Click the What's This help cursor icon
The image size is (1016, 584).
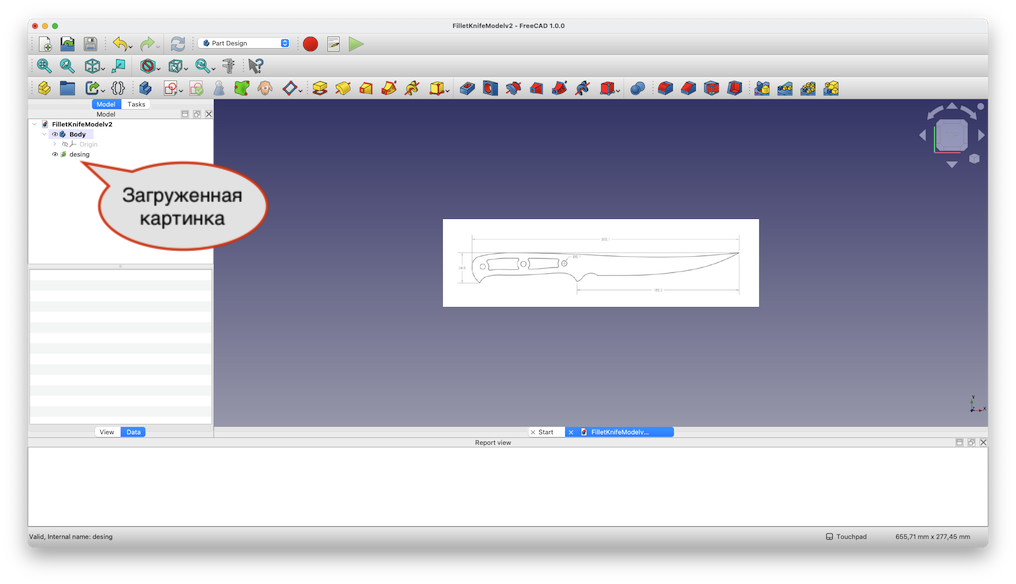point(255,66)
